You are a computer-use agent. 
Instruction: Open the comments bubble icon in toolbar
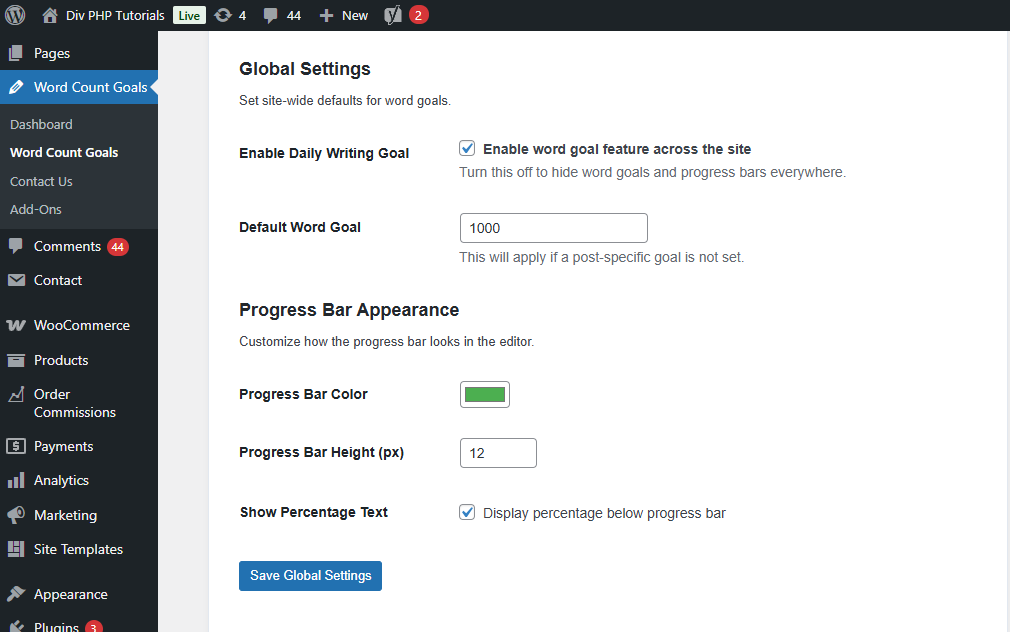[270, 15]
